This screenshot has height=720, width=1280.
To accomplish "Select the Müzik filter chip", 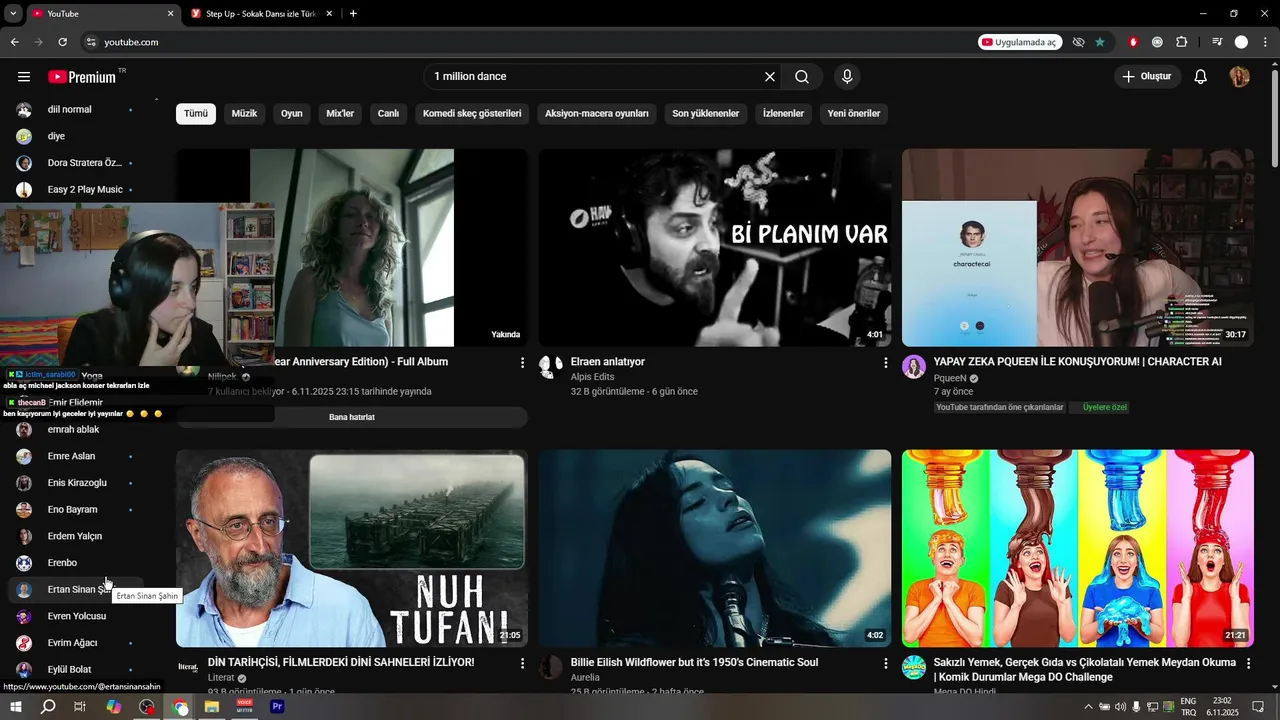I will pyautogui.click(x=244, y=114).
